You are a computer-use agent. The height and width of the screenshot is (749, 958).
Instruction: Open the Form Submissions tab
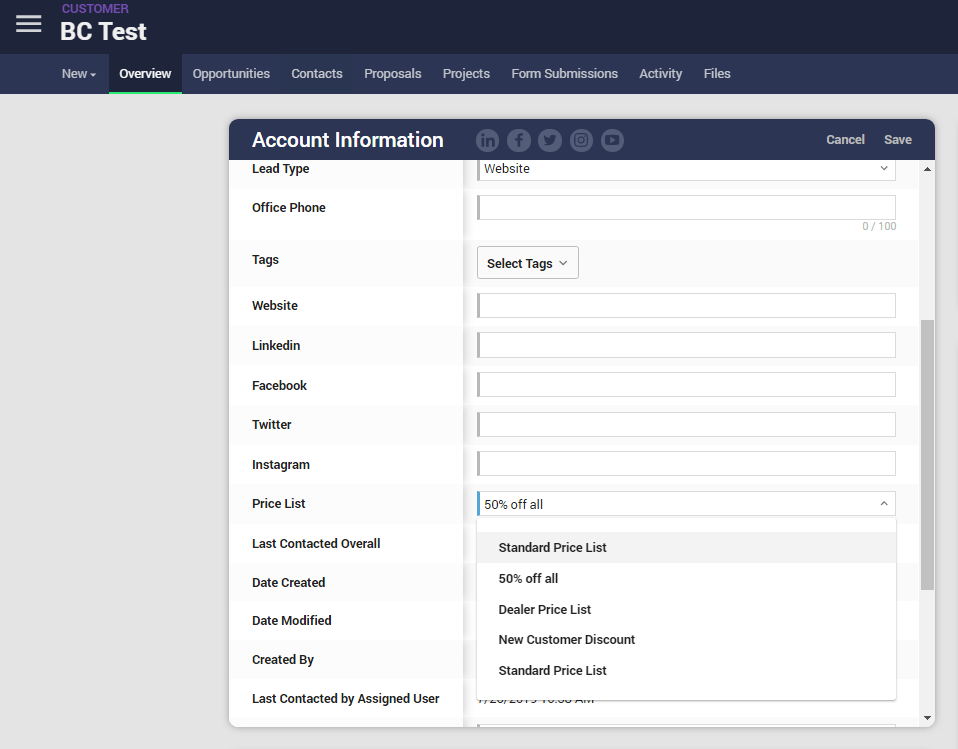565,74
